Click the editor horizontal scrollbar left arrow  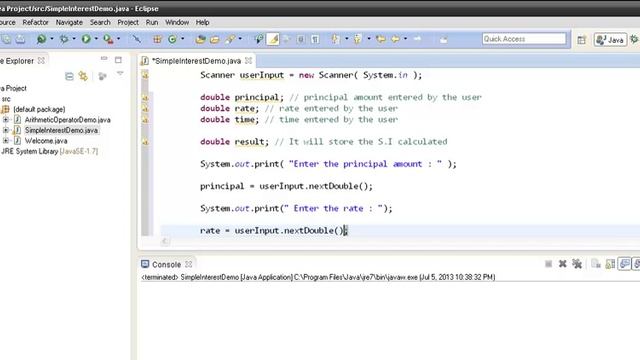pyautogui.click(x=165, y=241)
